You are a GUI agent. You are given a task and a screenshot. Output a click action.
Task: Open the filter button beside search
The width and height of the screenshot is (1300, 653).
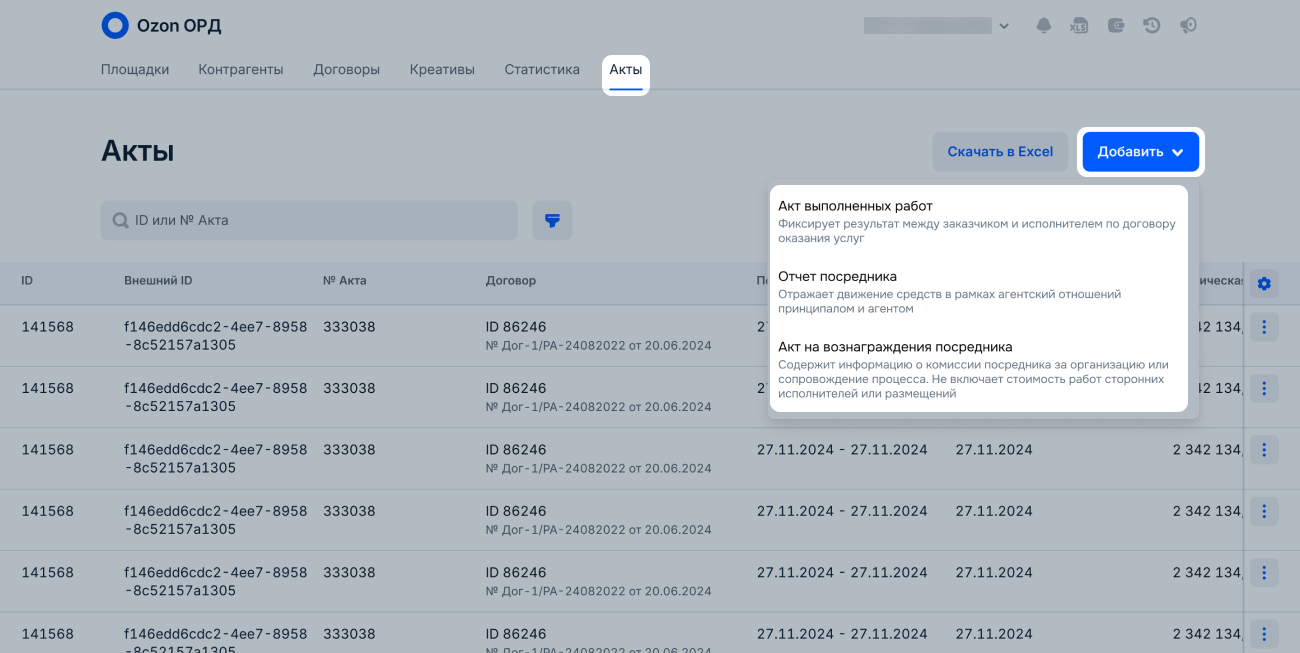552,220
